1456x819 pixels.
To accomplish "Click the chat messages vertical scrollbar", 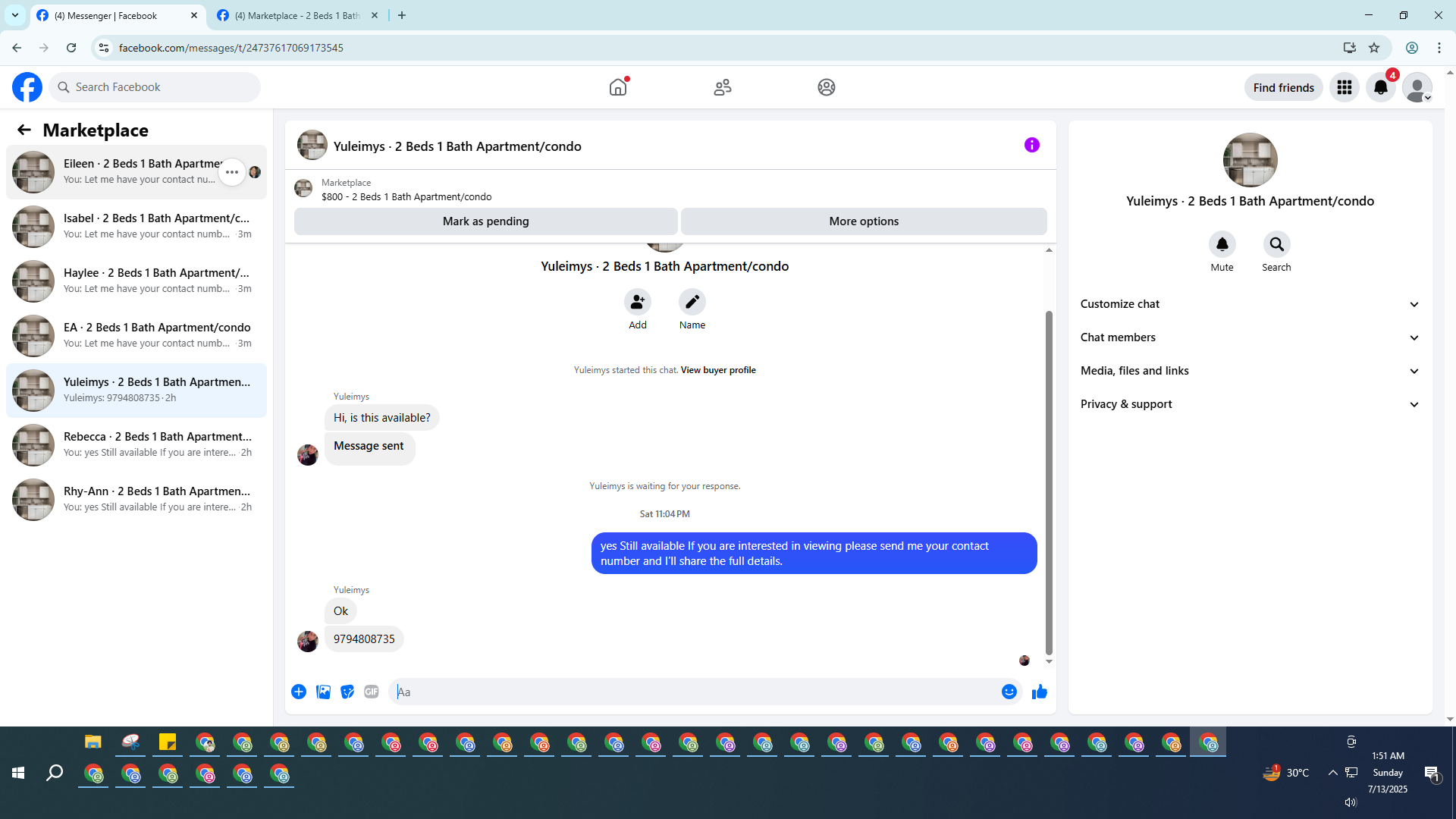I will (x=1049, y=485).
